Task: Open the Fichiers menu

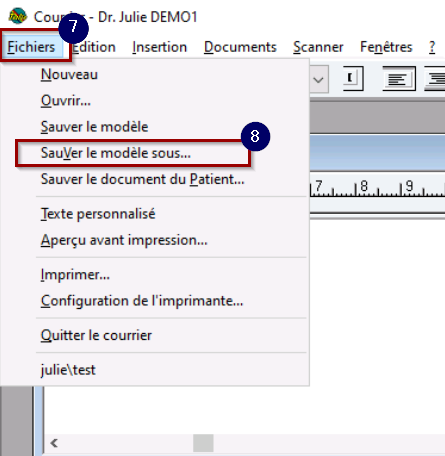Action: [x=31, y=47]
